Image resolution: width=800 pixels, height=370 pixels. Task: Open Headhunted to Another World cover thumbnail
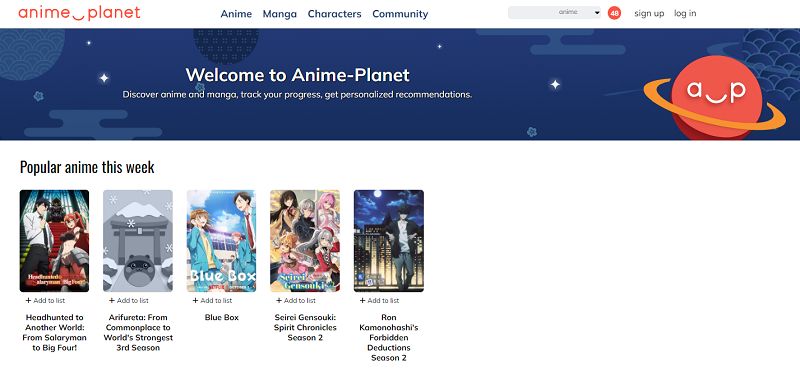[55, 241]
